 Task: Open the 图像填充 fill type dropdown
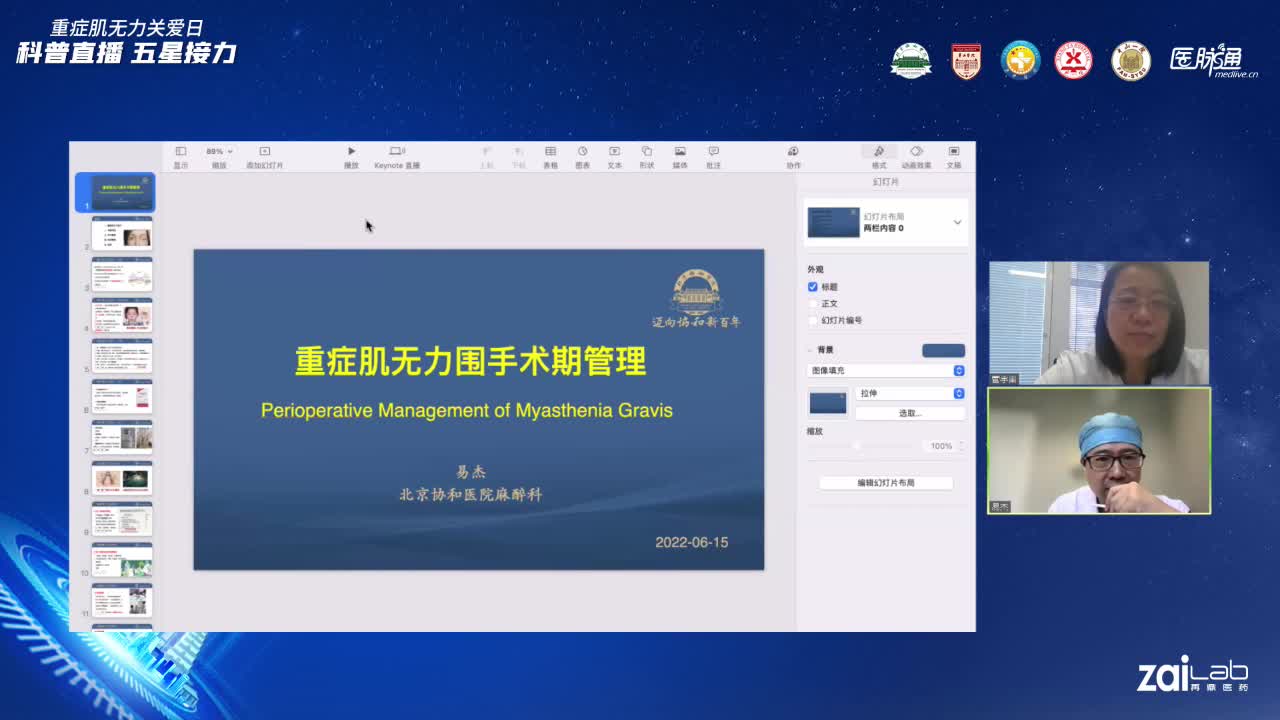point(886,370)
